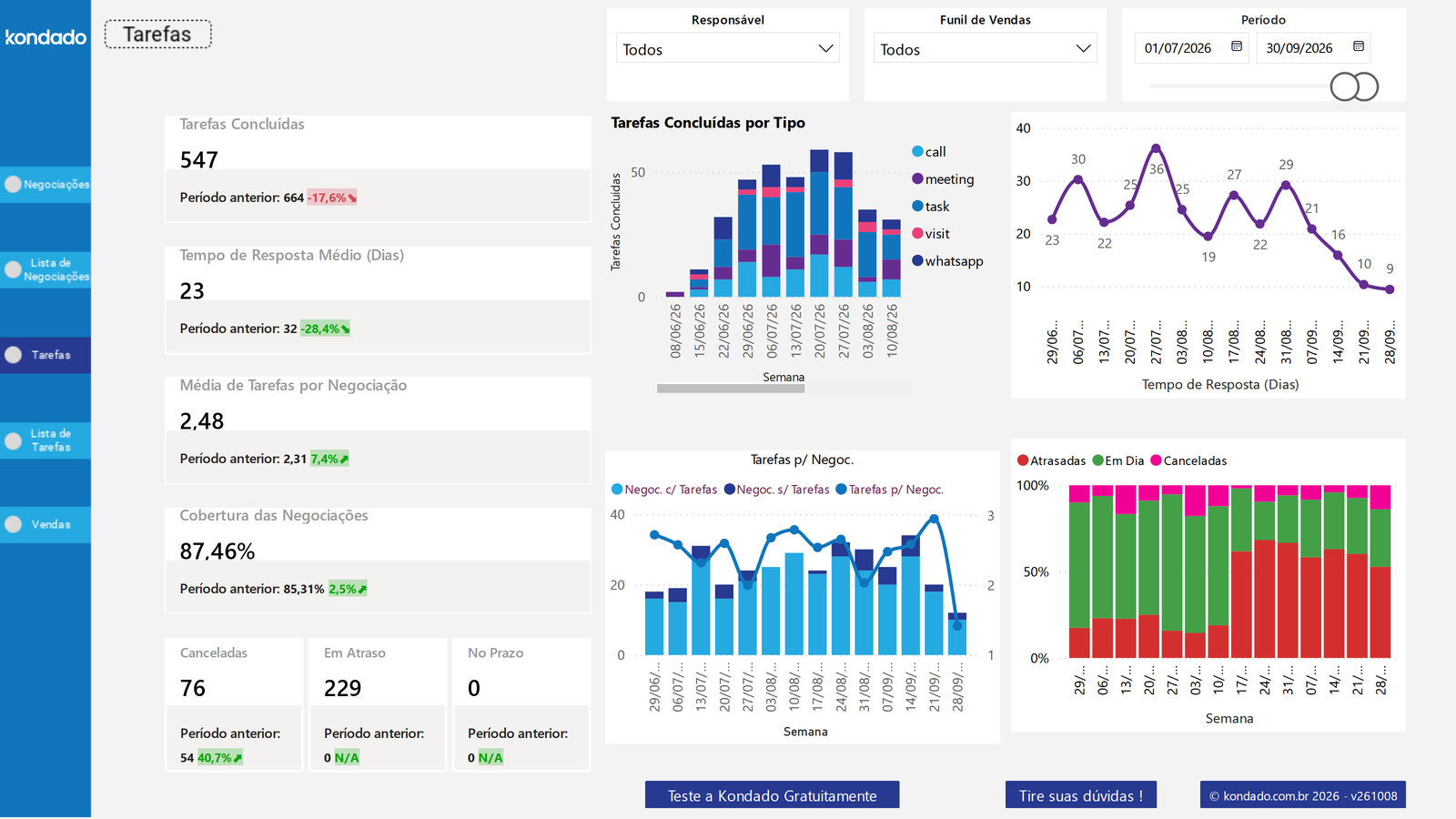Select the Em Atraso 229 value
Image resolution: width=1456 pixels, height=819 pixels.
[x=343, y=688]
